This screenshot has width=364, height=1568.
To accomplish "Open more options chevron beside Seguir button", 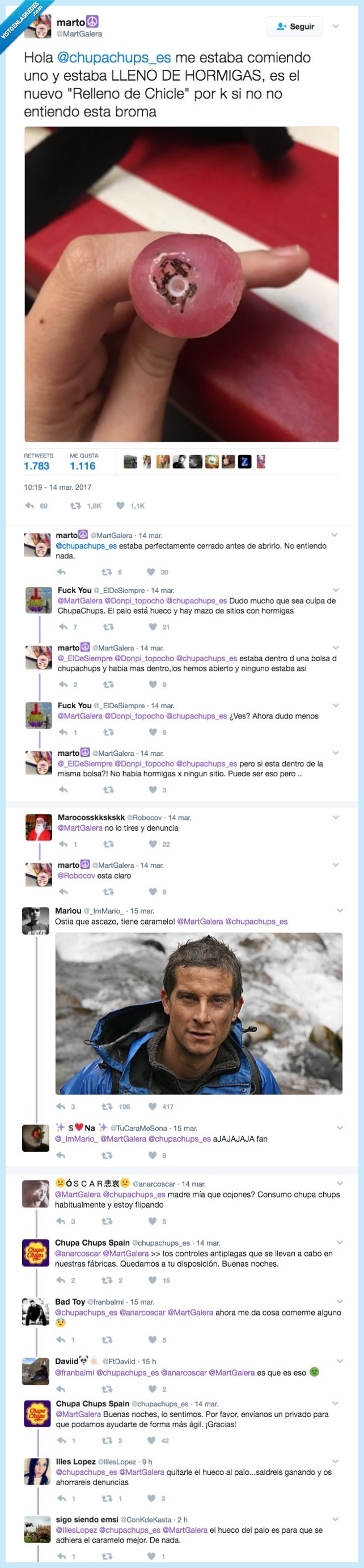I will 336,26.
